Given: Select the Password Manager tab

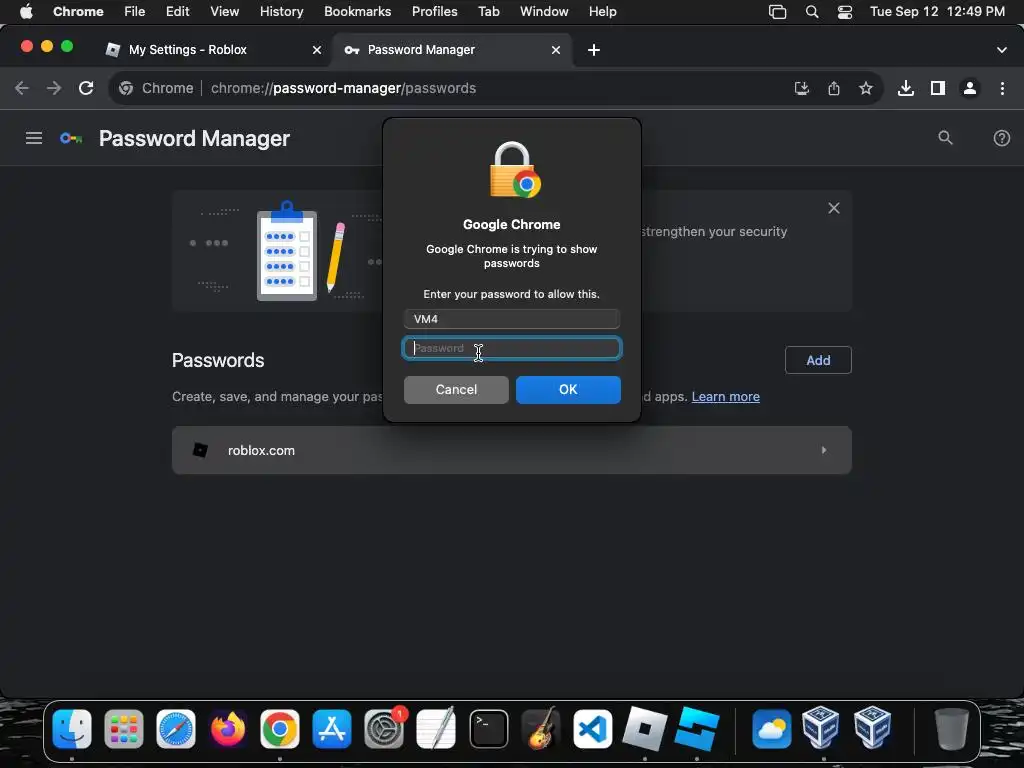Looking at the screenshot, I should (x=421, y=50).
